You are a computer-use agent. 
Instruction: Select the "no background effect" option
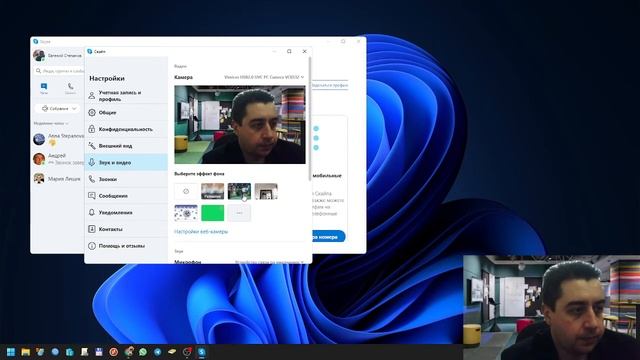tap(186, 191)
